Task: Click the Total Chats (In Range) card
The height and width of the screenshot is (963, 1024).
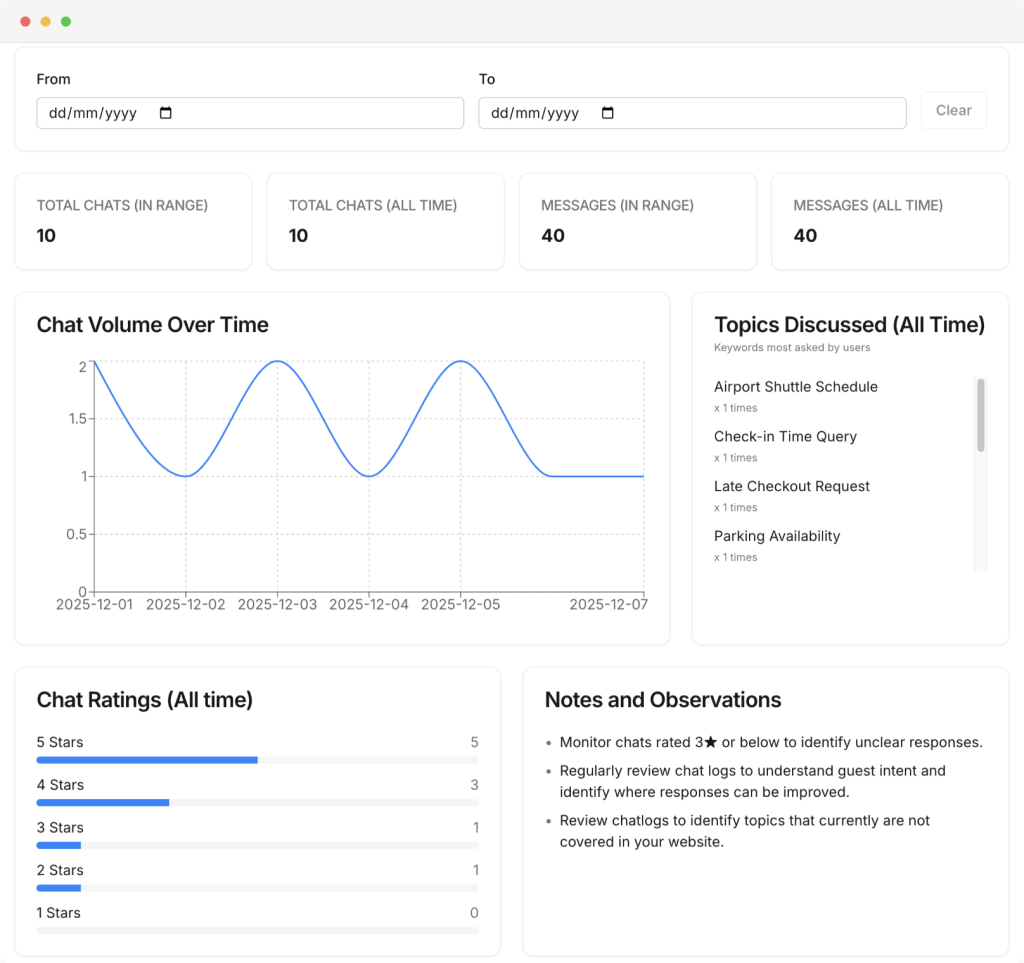Action: [133, 221]
